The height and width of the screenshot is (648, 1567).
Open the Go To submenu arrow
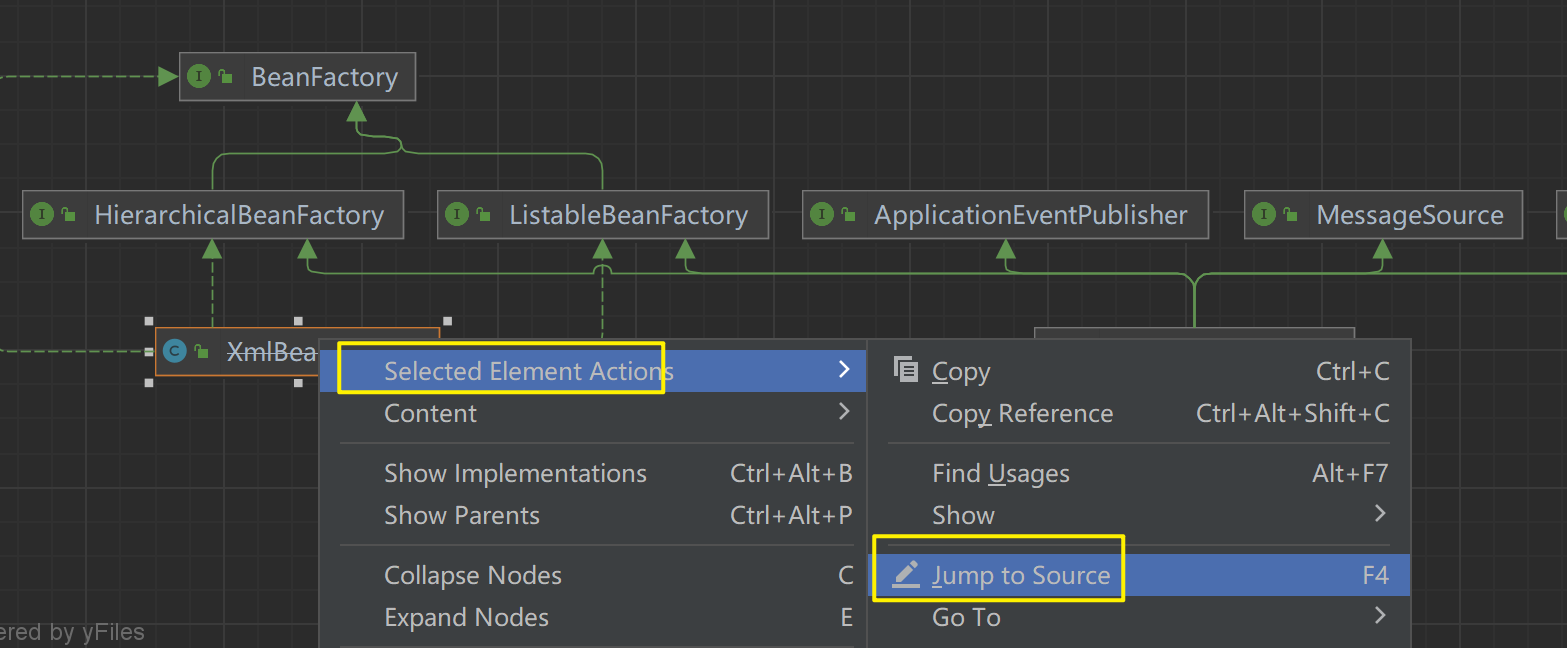(1380, 616)
